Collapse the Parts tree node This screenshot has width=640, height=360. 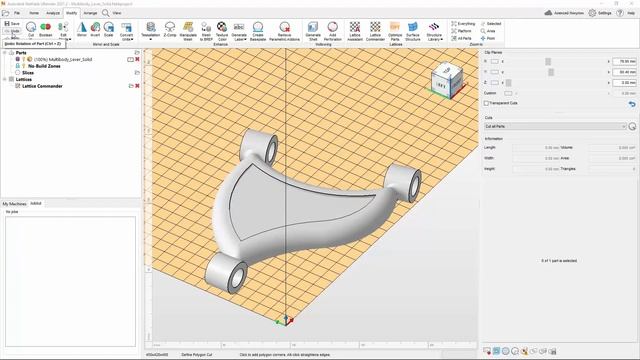(x=4, y=53)
